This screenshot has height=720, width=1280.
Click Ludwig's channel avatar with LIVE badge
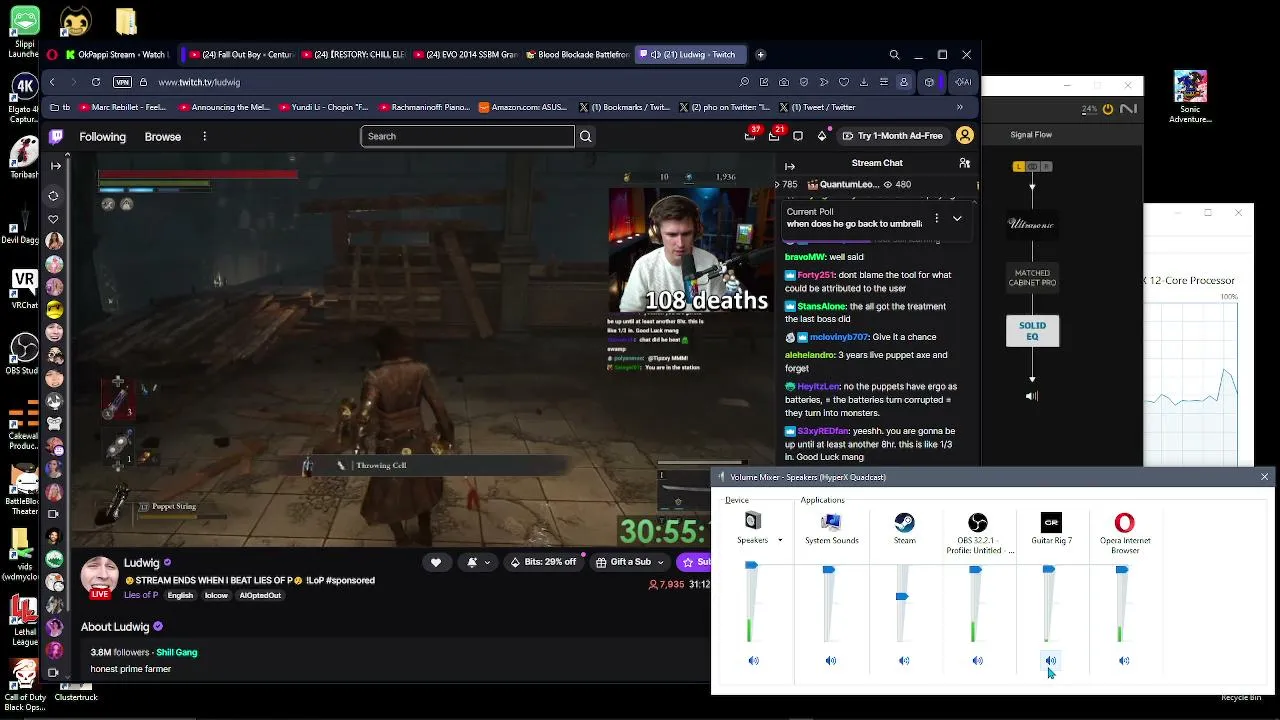coord(100,579)
